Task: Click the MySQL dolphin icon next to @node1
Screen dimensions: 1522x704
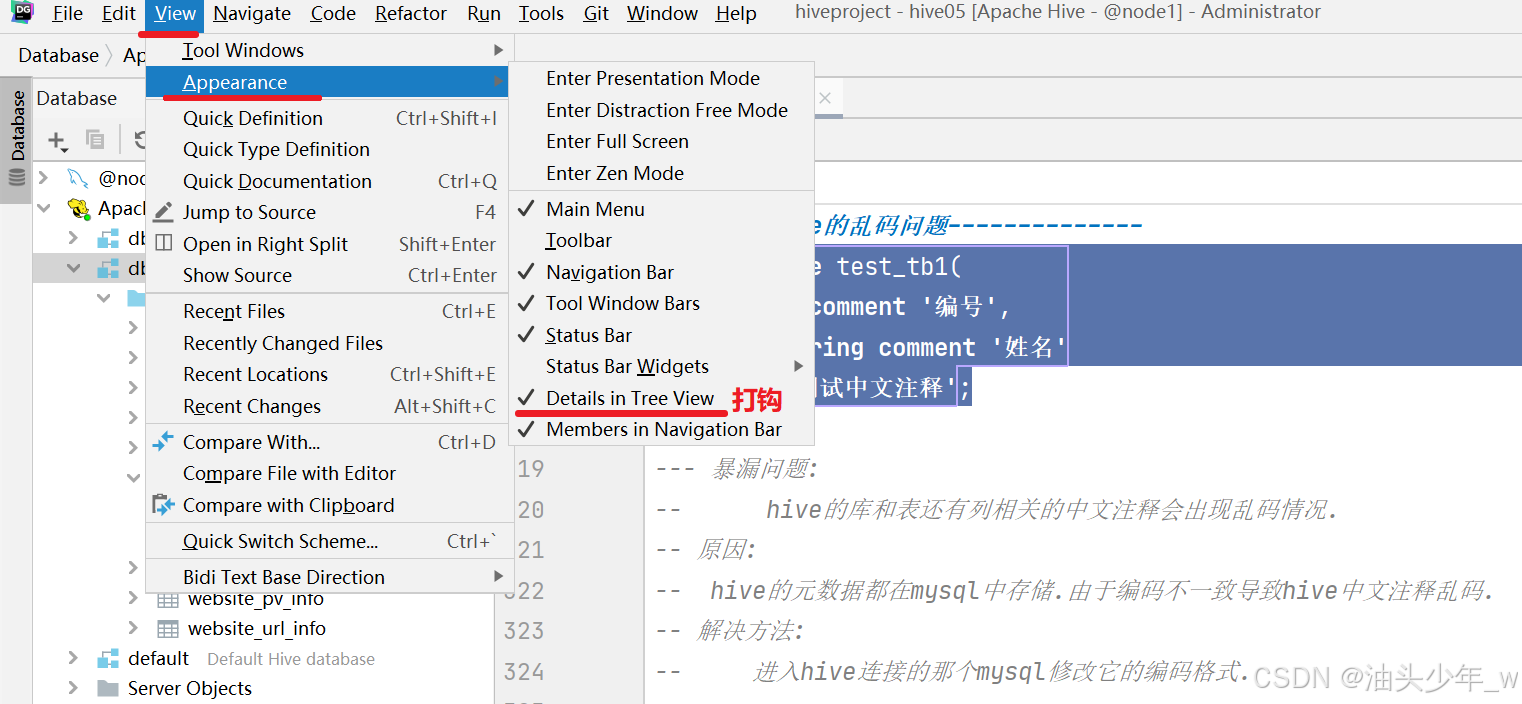Action: 76,178
